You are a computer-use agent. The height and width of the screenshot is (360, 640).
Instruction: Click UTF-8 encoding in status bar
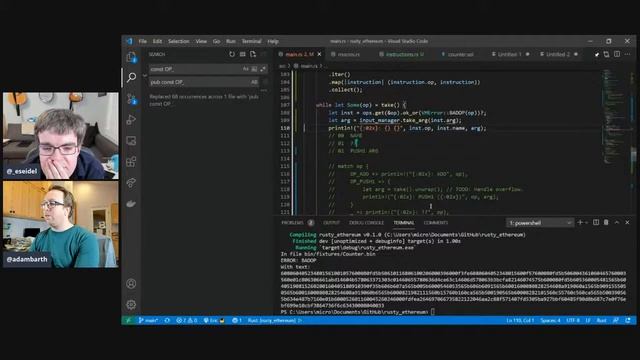tap(573, 320)
